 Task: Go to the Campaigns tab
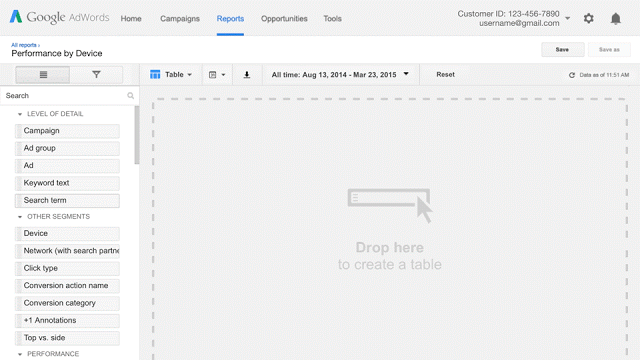[x=180, y=19]
